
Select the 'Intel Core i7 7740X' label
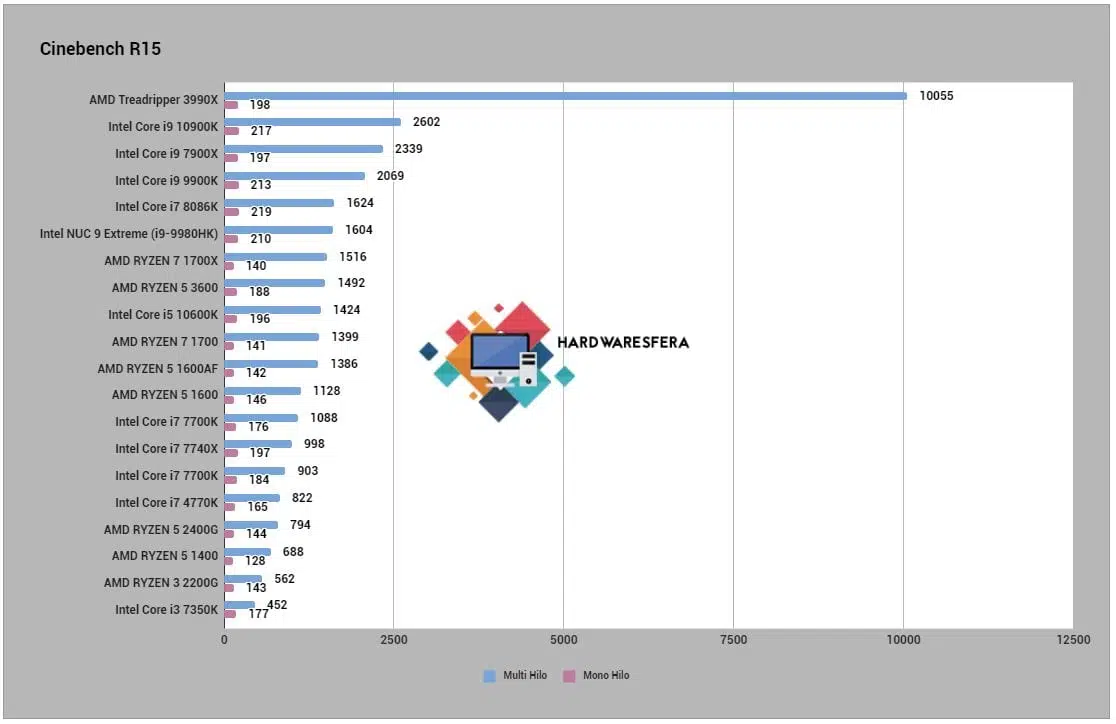click(x=167, y=448)
